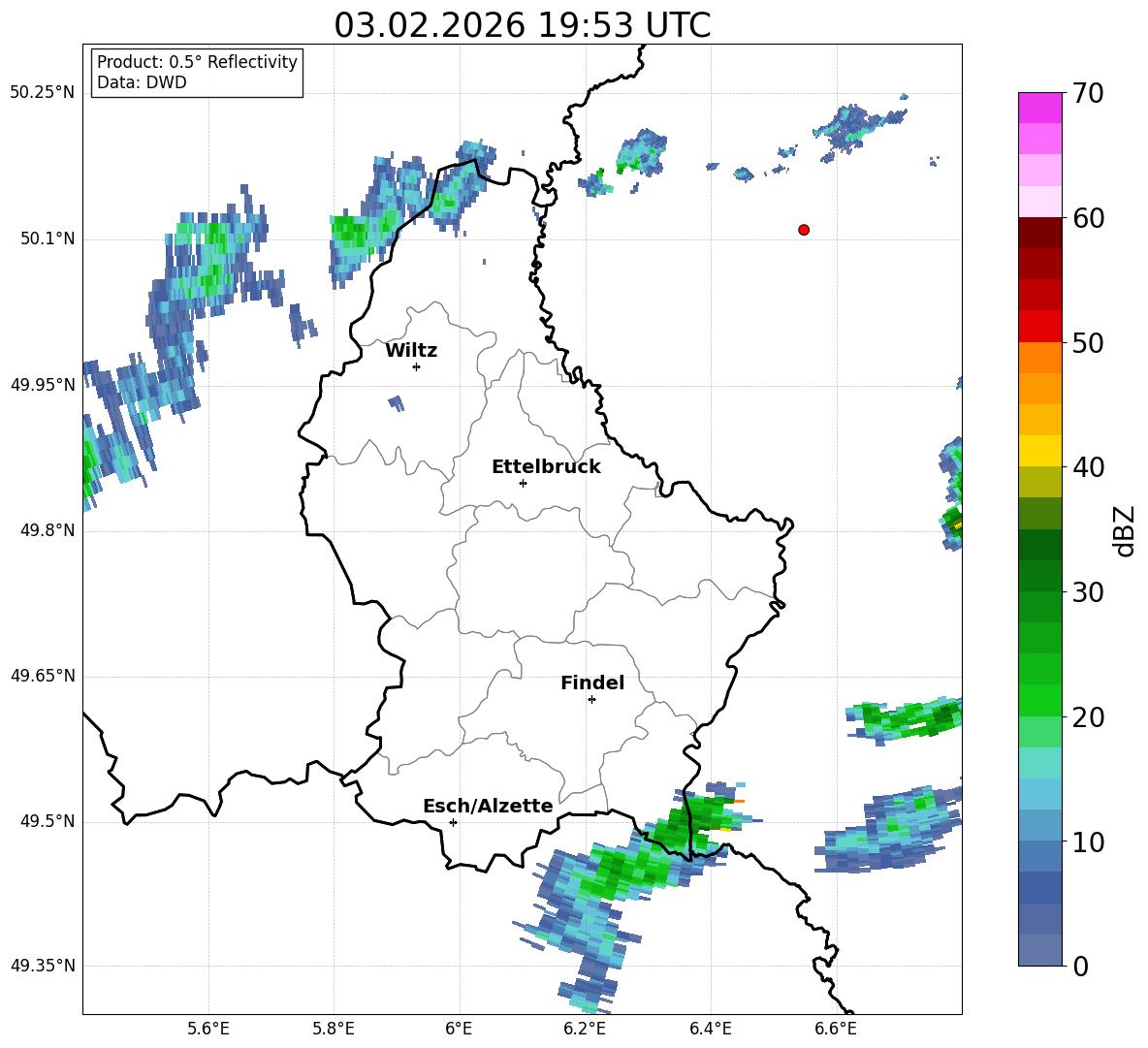Click the colorbar tick label 60
The image size is (1148, 1048).
coord(1088,218)
